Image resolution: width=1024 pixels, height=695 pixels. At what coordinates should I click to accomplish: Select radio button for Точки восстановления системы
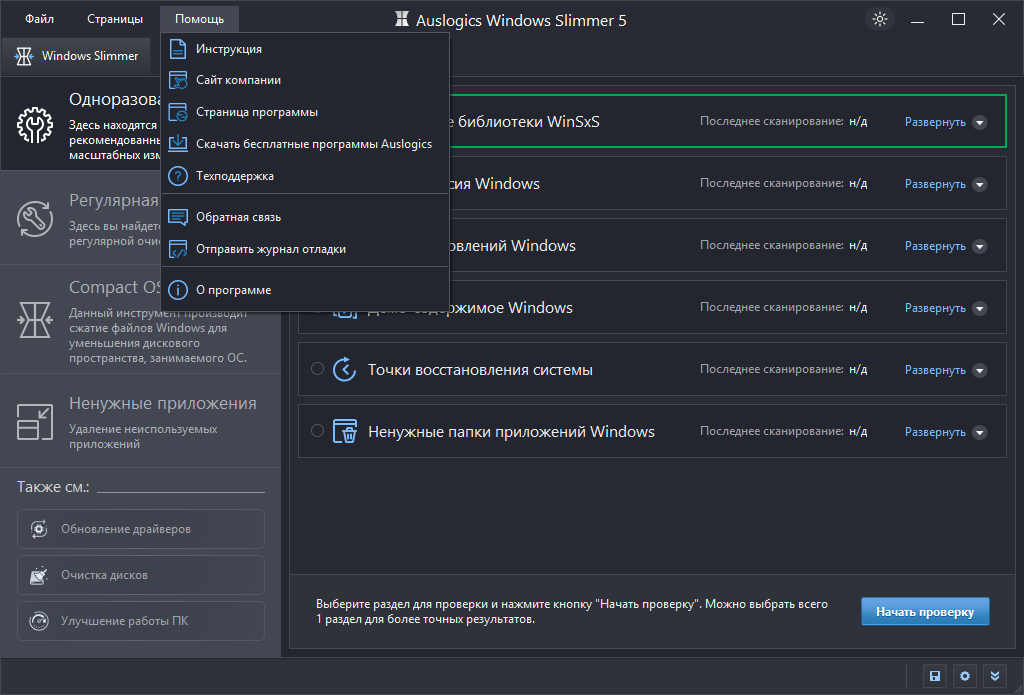click(317, 369)
